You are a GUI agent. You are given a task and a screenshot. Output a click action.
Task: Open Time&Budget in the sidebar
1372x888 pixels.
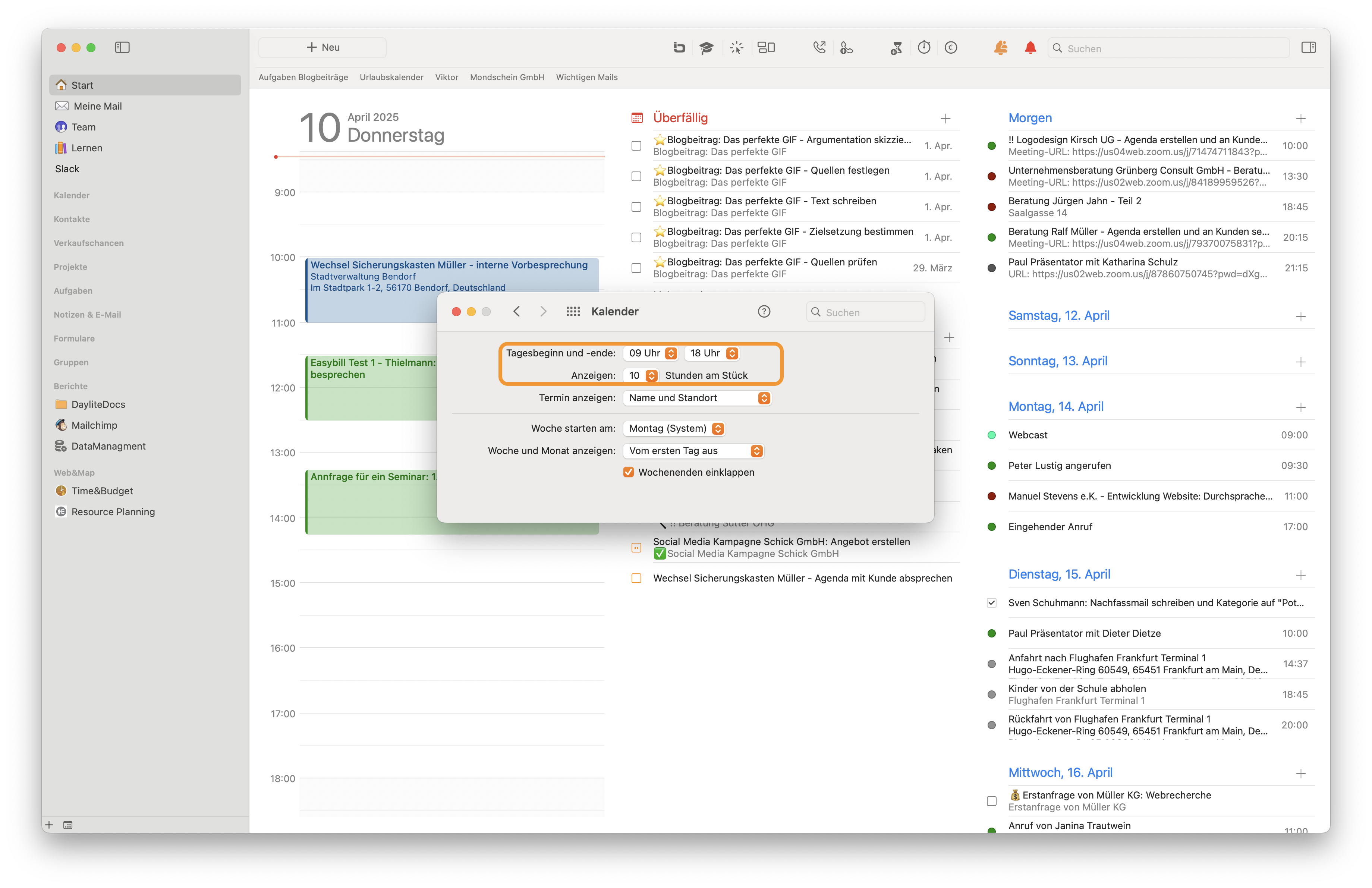145,490
